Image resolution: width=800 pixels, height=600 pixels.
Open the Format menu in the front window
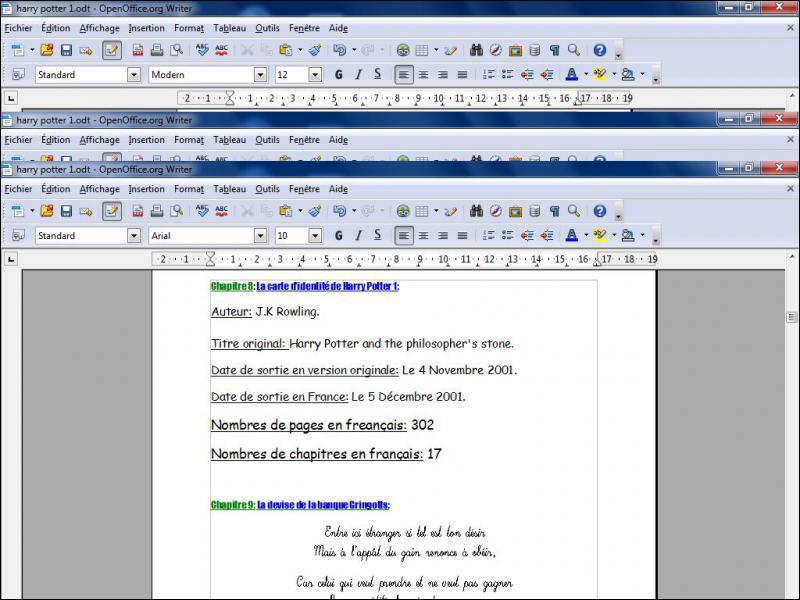[x=189, y=189]
